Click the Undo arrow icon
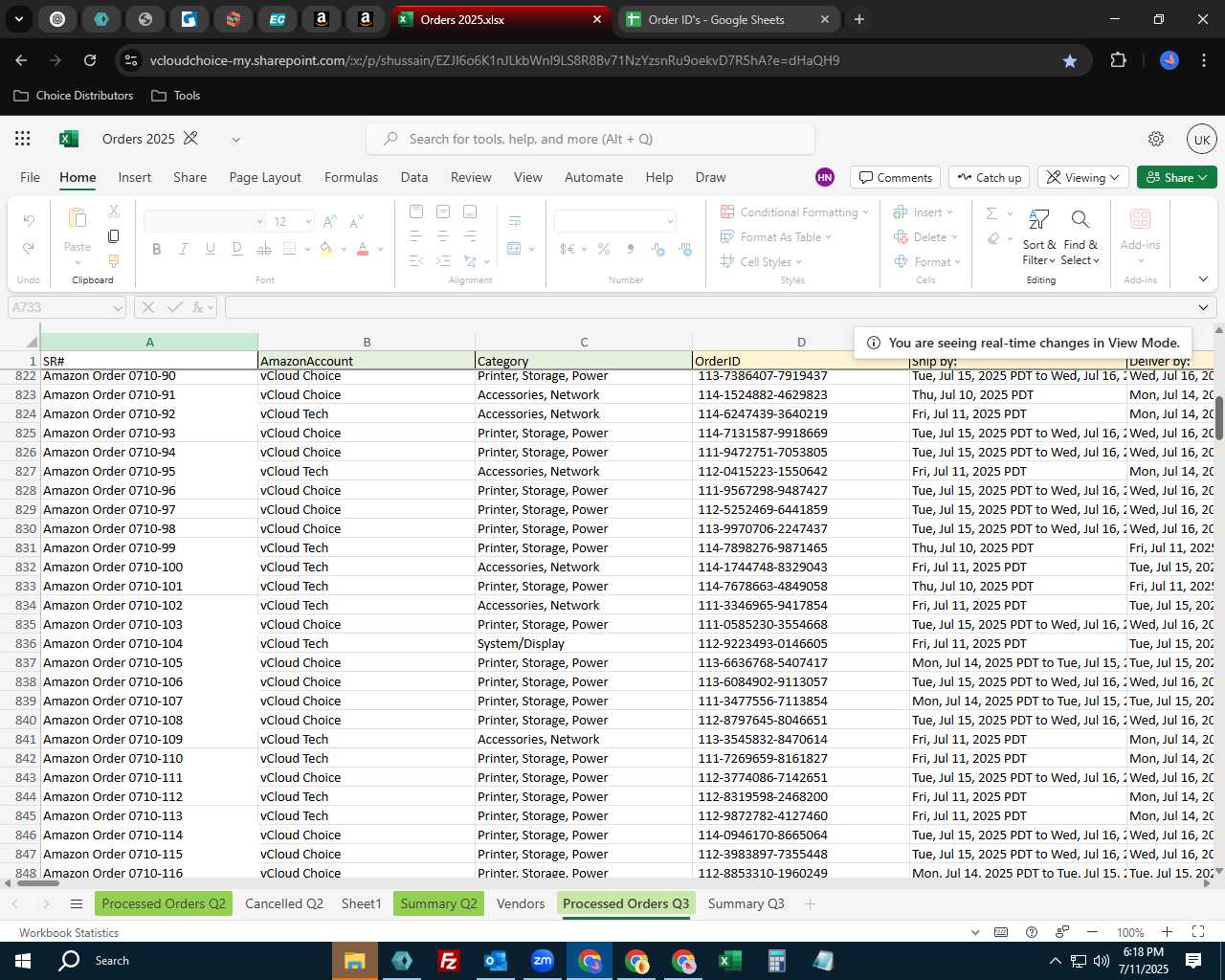 (x=29, y=221)
